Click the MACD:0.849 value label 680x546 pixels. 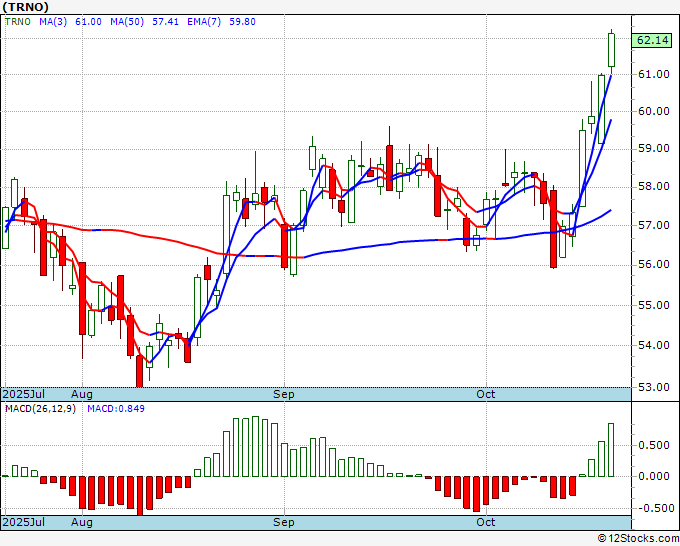pyautogui.click(x=116, y=409)
